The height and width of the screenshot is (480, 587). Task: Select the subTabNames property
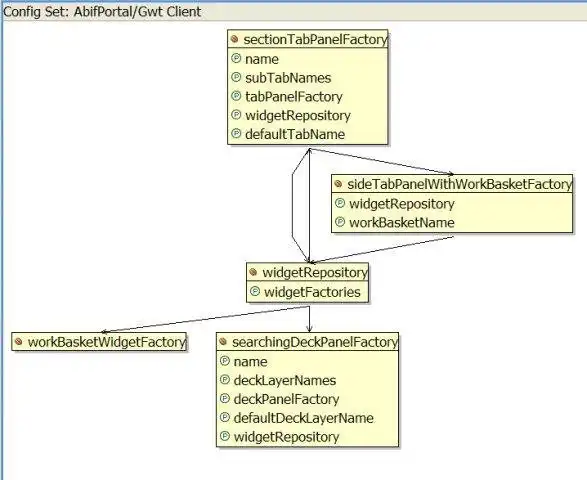(x=288, y=78)
